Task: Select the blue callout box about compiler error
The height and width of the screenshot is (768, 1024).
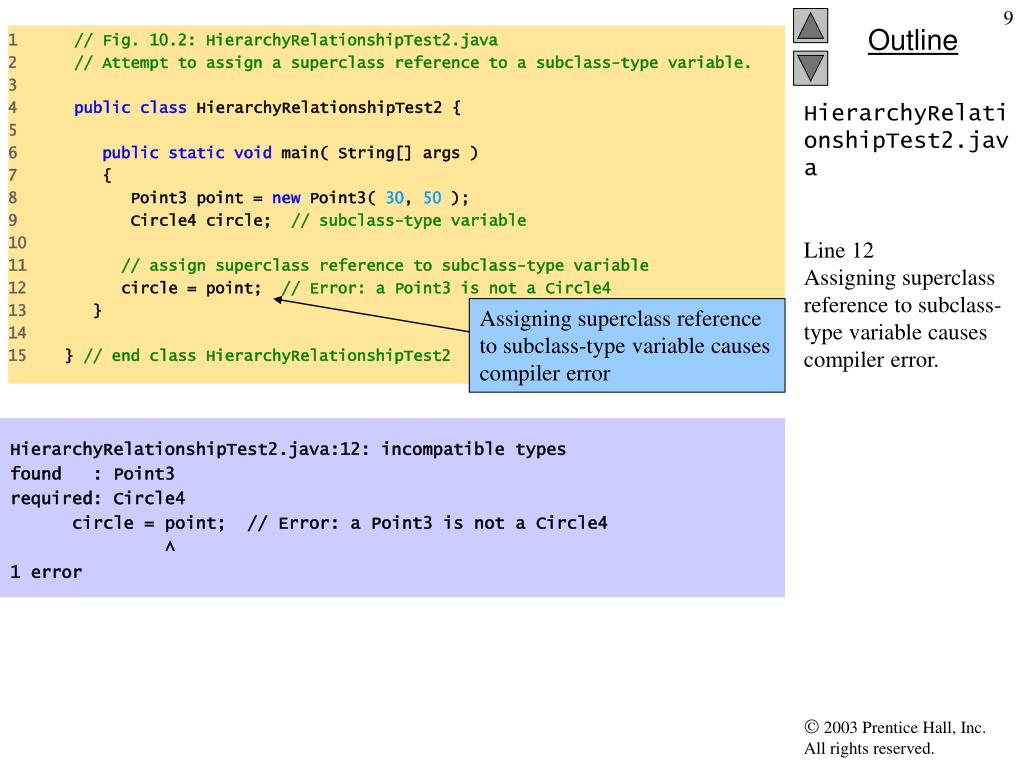Action: [626, 346]
